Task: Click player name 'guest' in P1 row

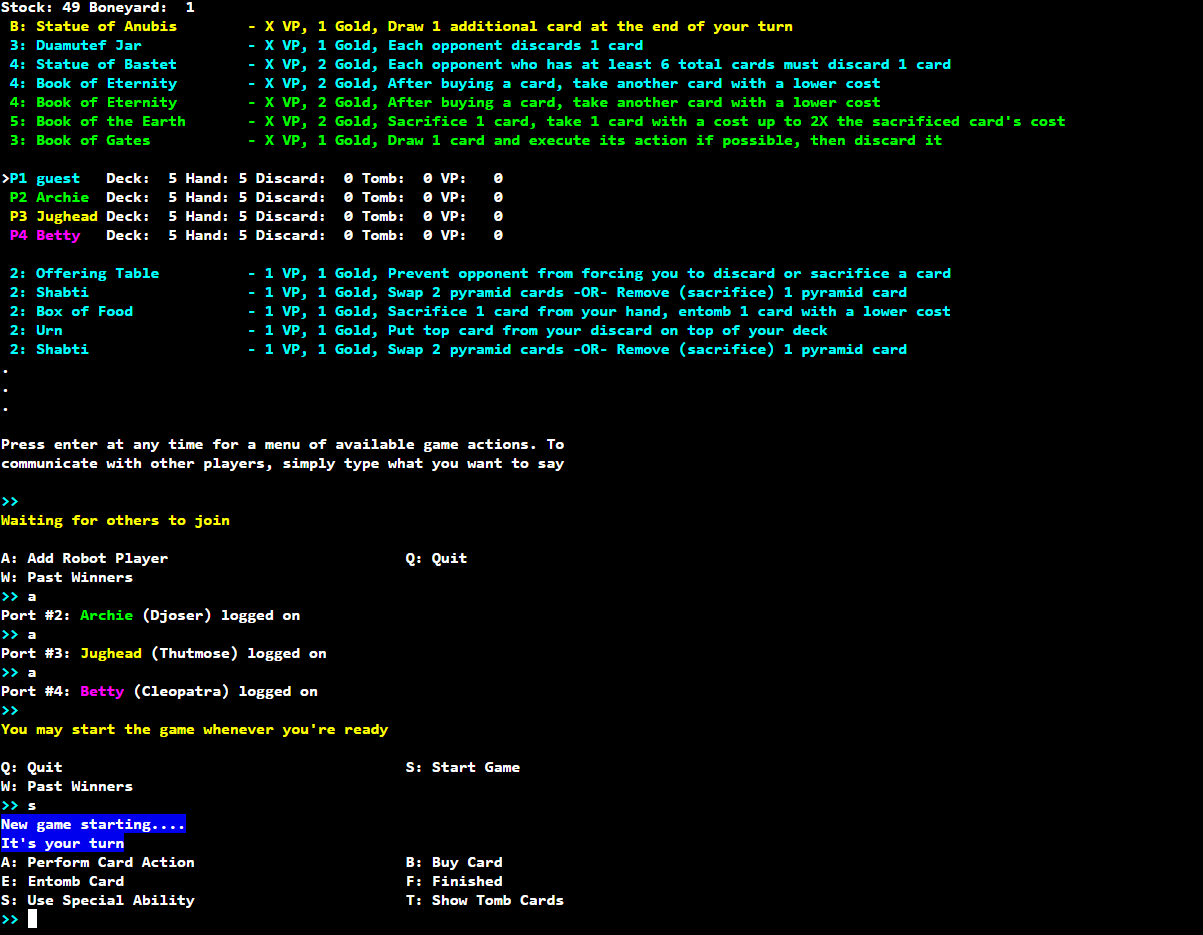Action: (x=58, y=178)
